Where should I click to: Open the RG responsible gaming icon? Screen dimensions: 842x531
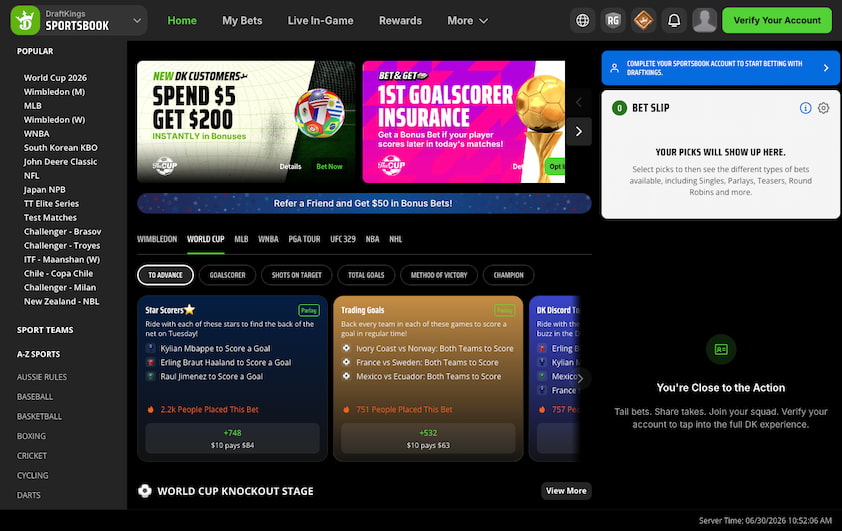pos(613,20)
